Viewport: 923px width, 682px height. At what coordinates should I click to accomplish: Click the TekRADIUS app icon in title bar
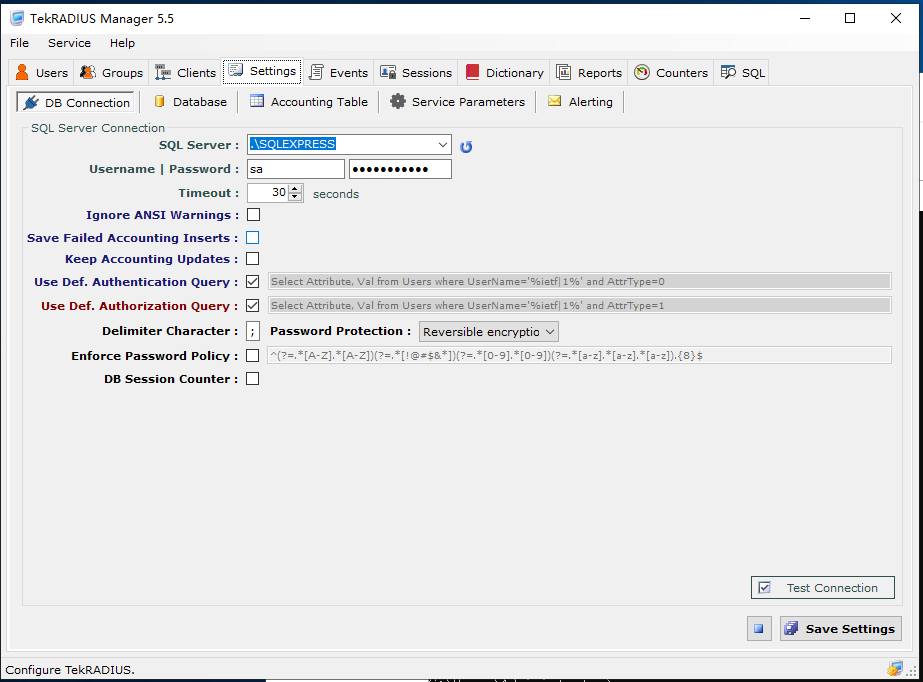[x=17, y=18]
